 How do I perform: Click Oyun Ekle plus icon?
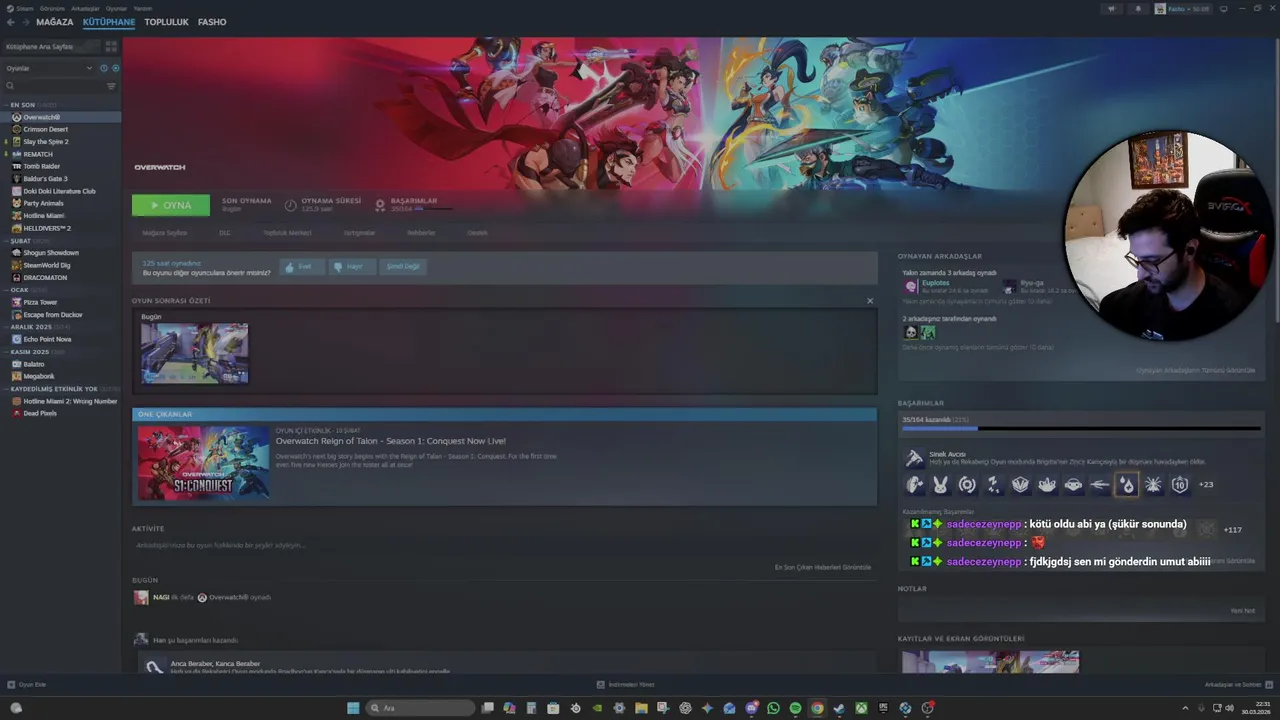pos(11,685)
